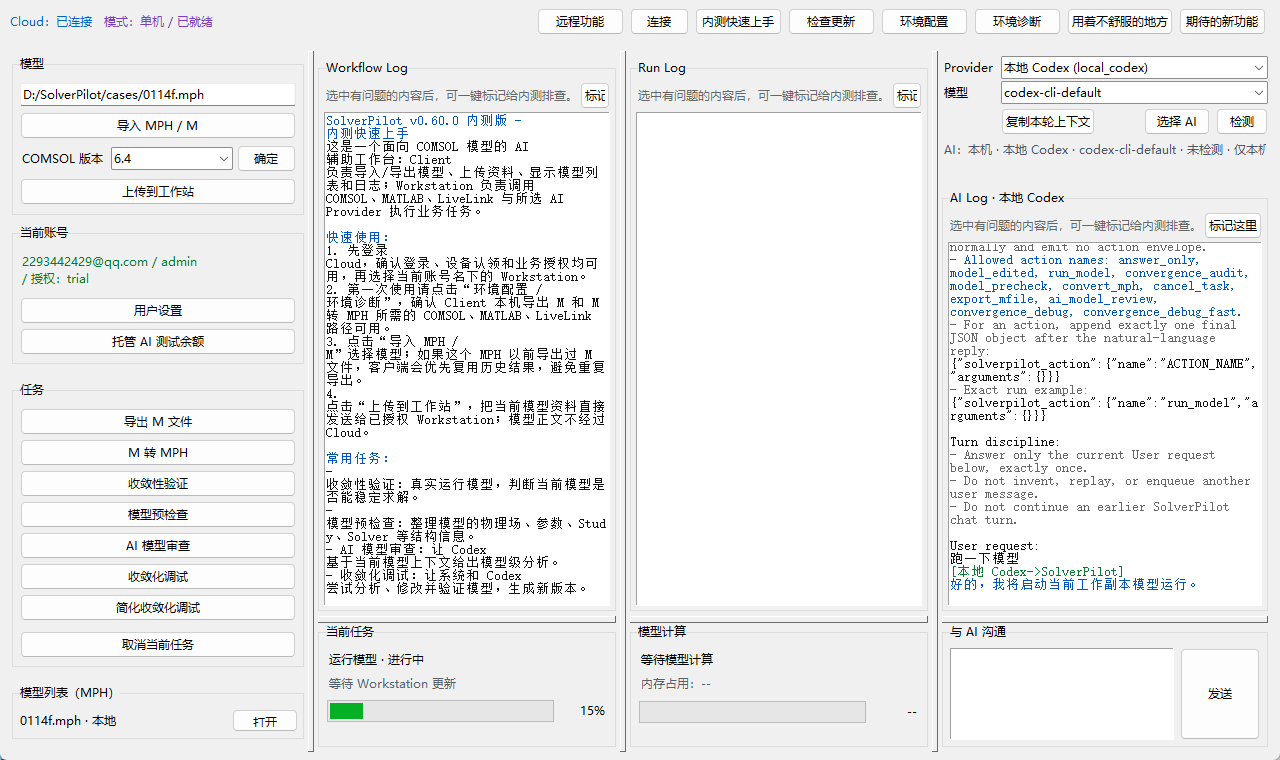This screenshot has height=760, width=1280.
Task: Click 内存占用: -- text
Action: click(x=676, y=684)
